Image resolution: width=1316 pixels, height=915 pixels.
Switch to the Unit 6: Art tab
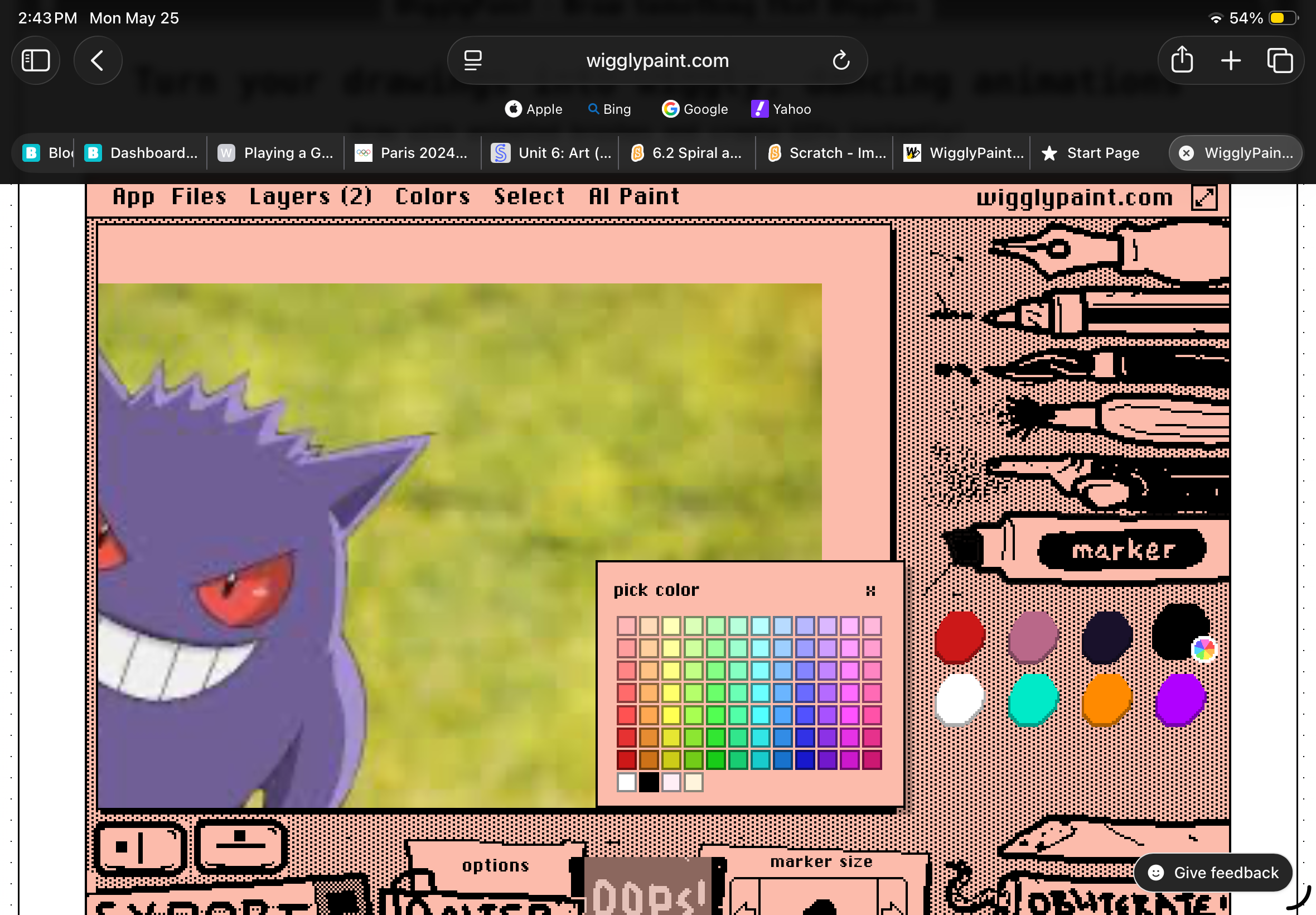coord(550,153)
